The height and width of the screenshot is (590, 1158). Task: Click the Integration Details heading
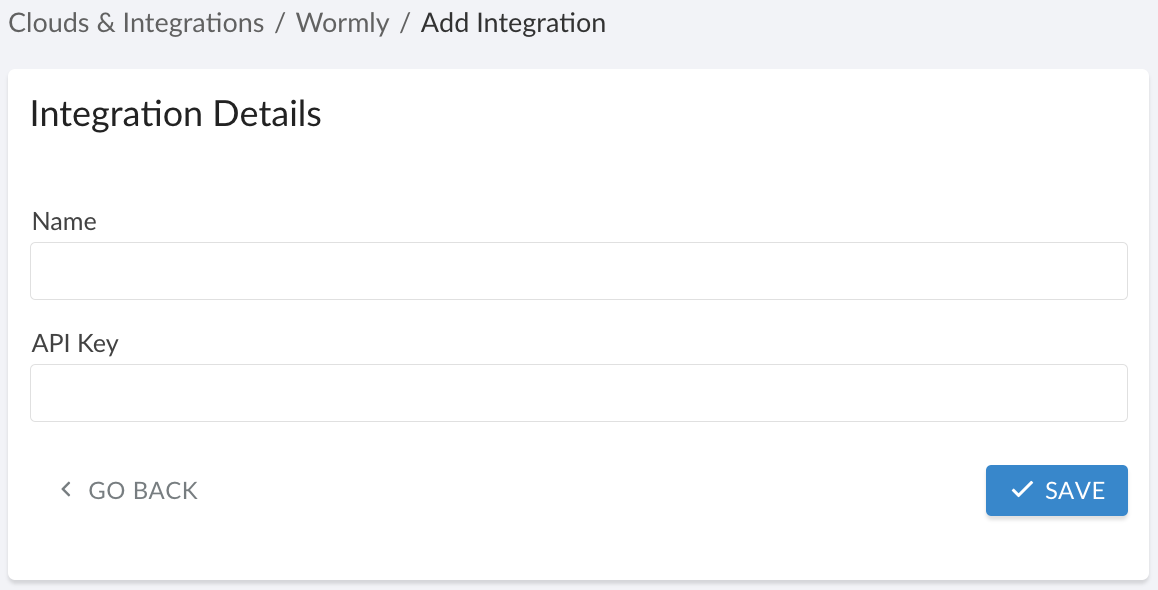click(176, 113)
